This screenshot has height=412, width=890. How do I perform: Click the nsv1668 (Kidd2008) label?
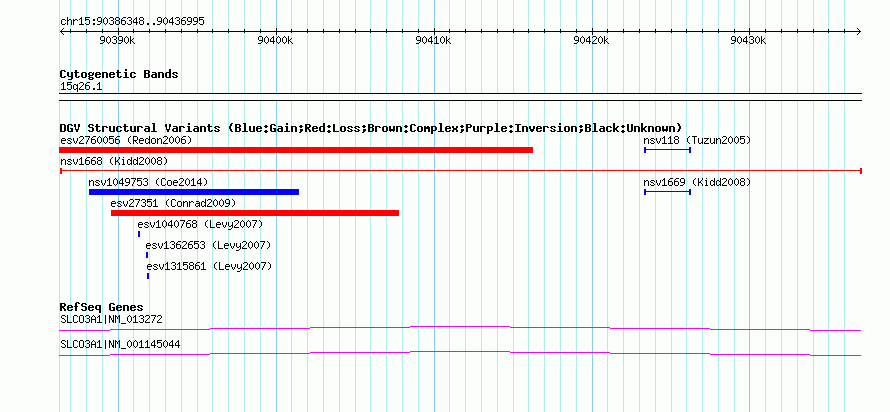click(114, 161)
